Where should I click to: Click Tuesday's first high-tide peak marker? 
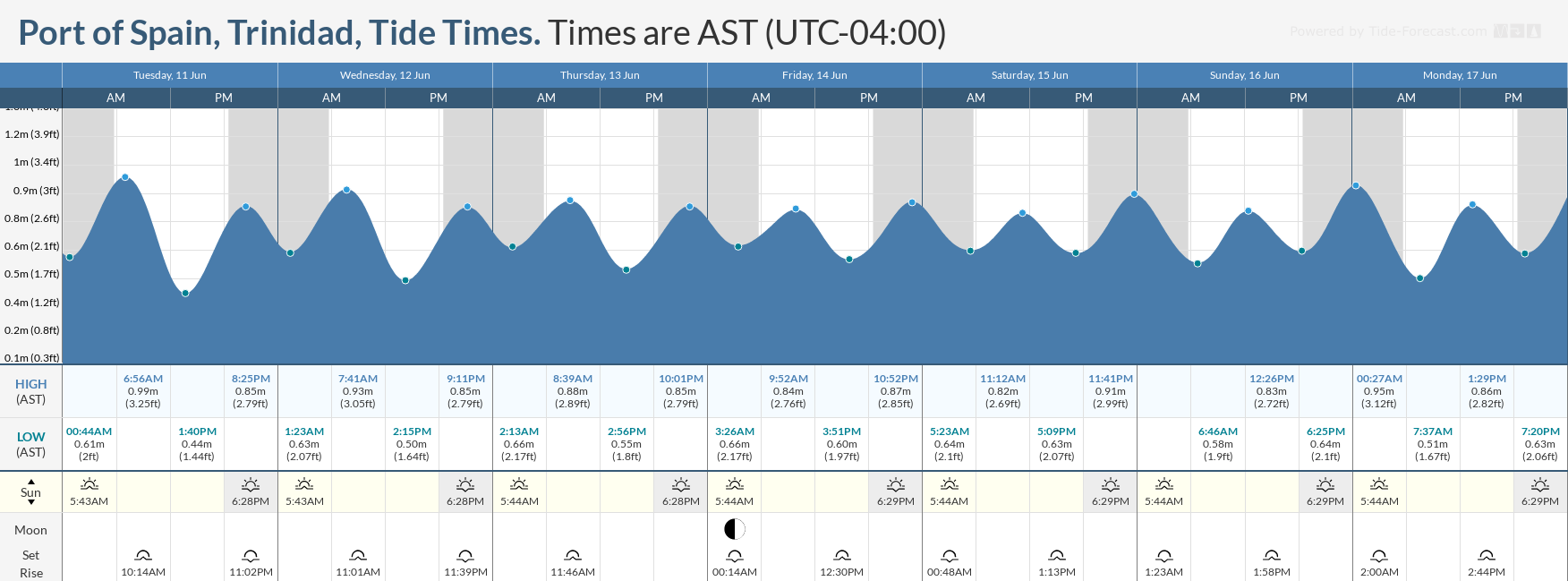point(125,177)
